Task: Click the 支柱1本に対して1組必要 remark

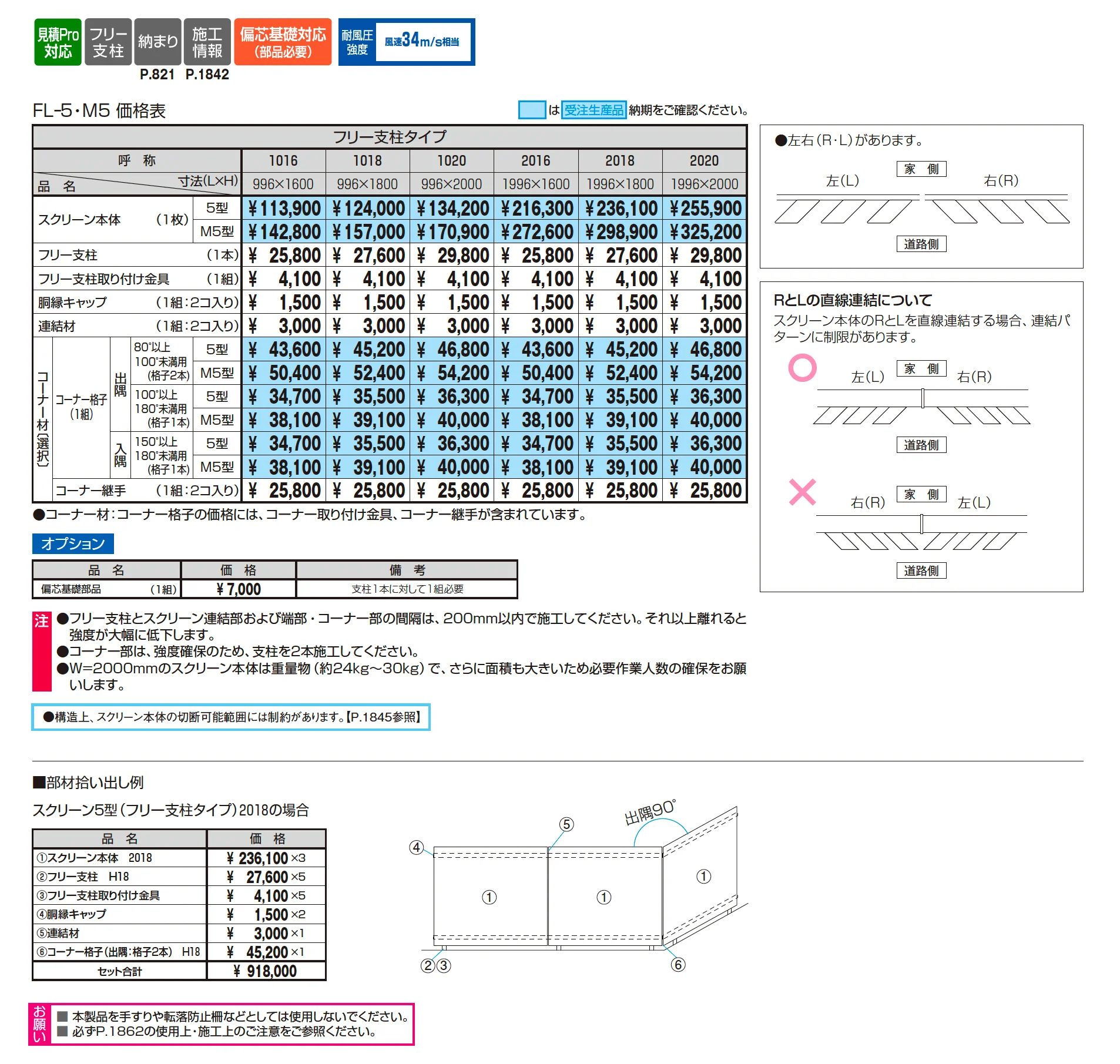Action: (407, 589)
